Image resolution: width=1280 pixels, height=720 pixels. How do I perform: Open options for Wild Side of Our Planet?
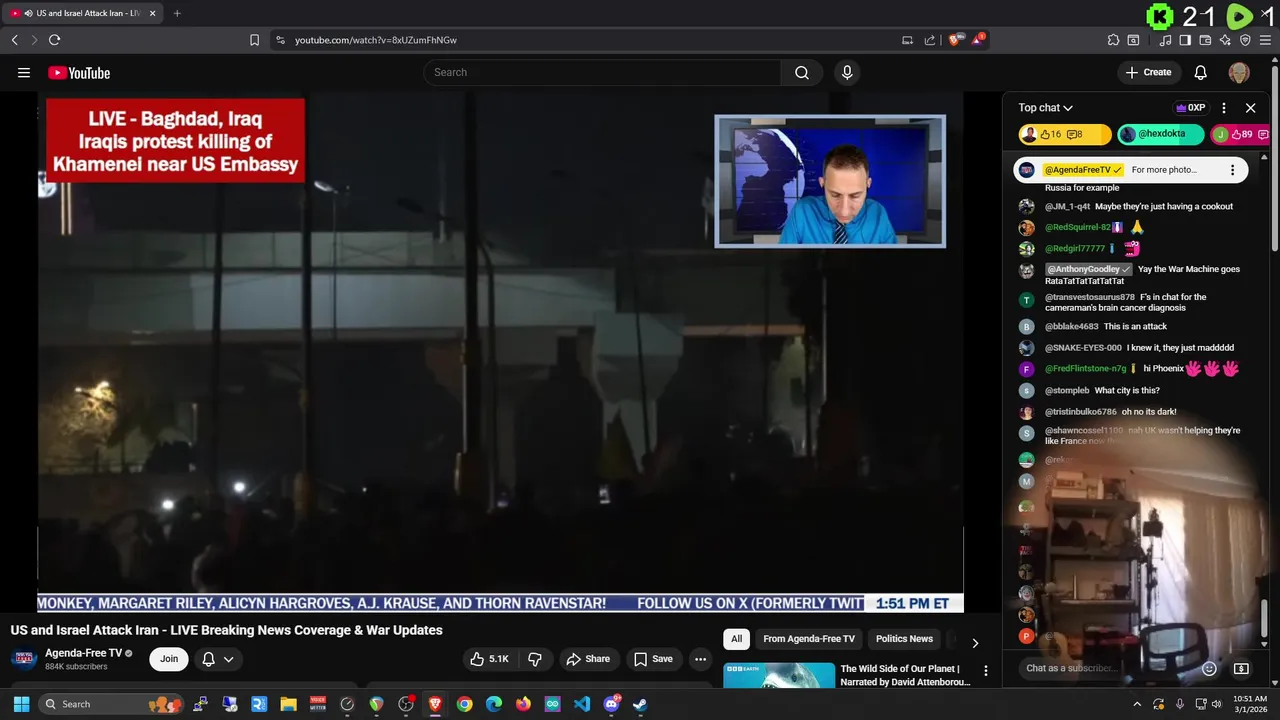985,671
